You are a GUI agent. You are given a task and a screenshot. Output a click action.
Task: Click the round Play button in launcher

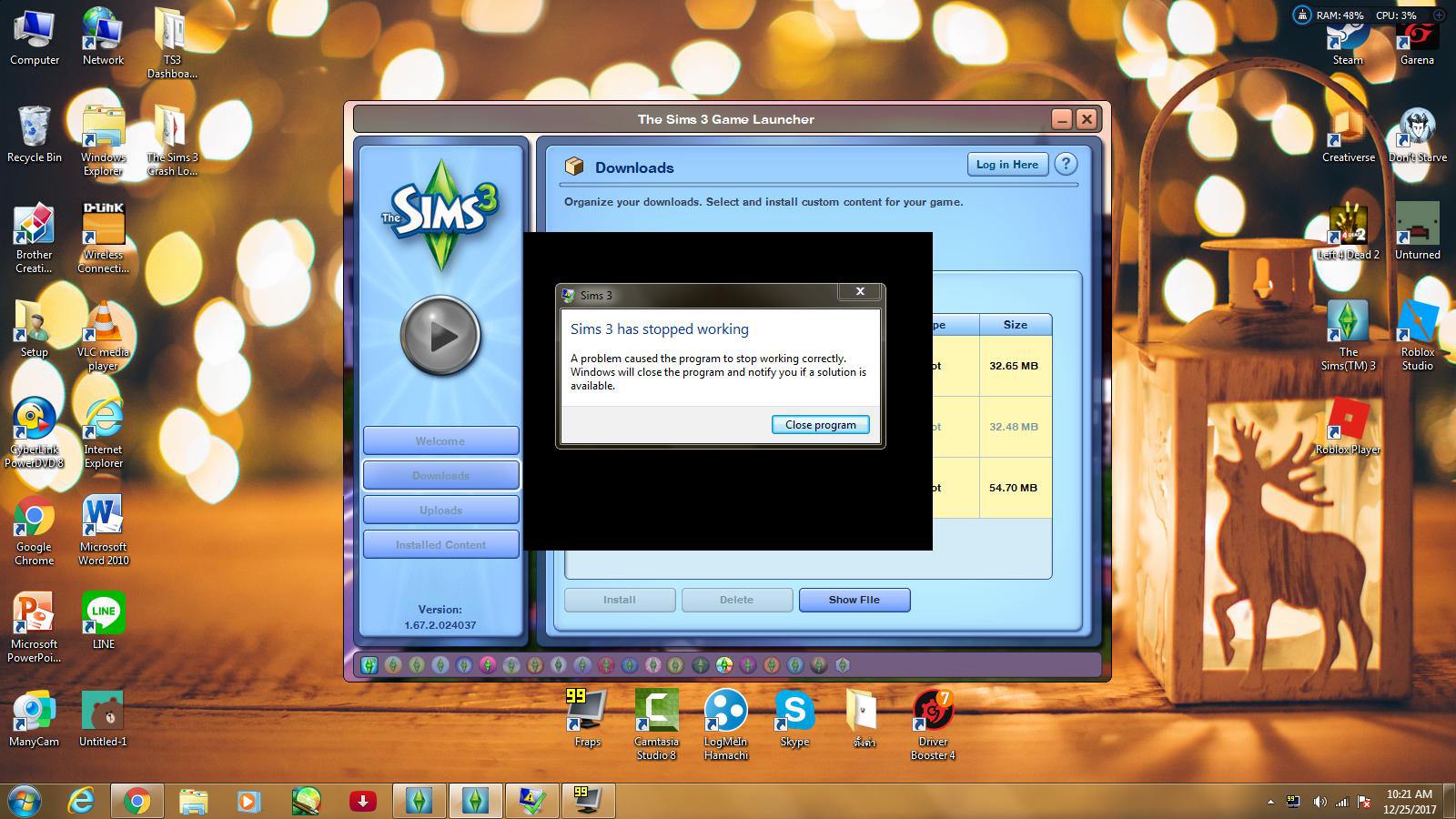tap(440, 336)
